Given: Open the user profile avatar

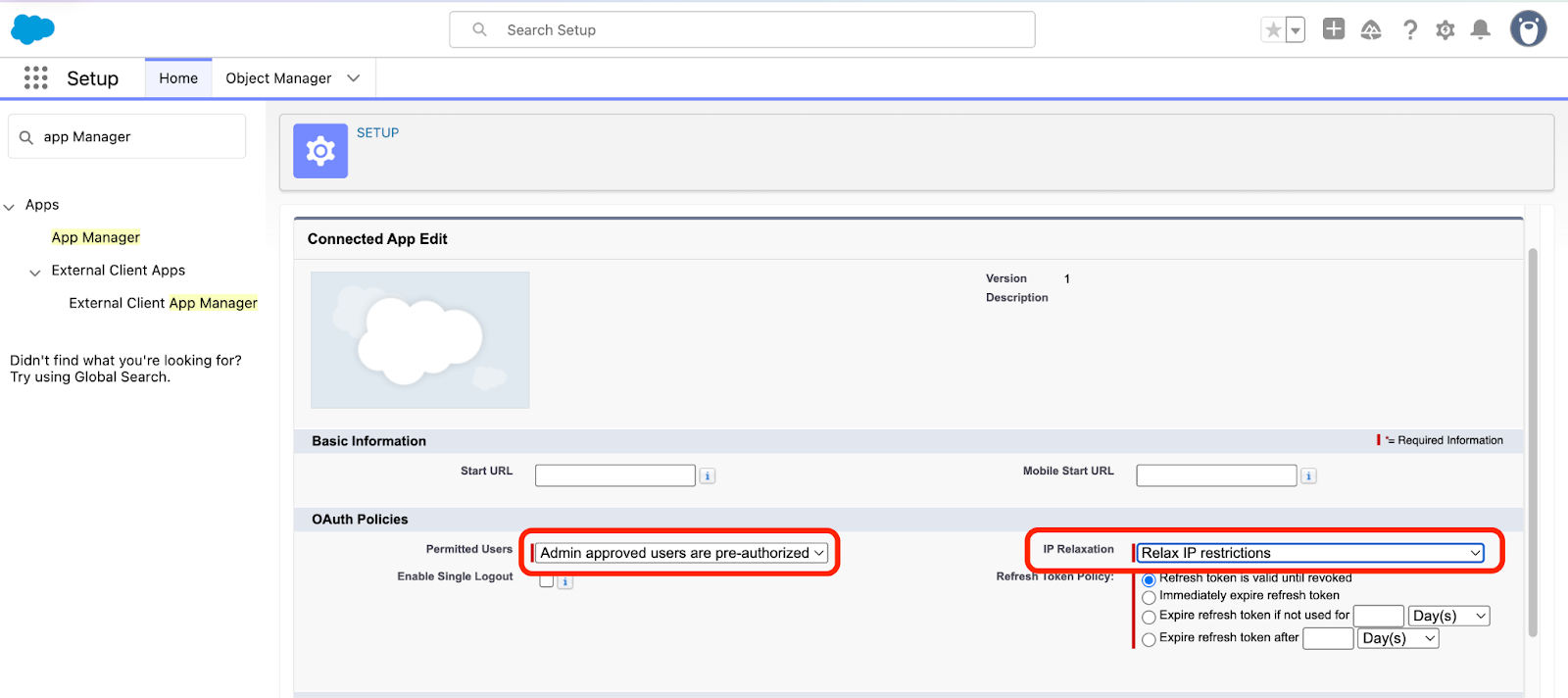Looking at the screenshot, I should 1527,29.
